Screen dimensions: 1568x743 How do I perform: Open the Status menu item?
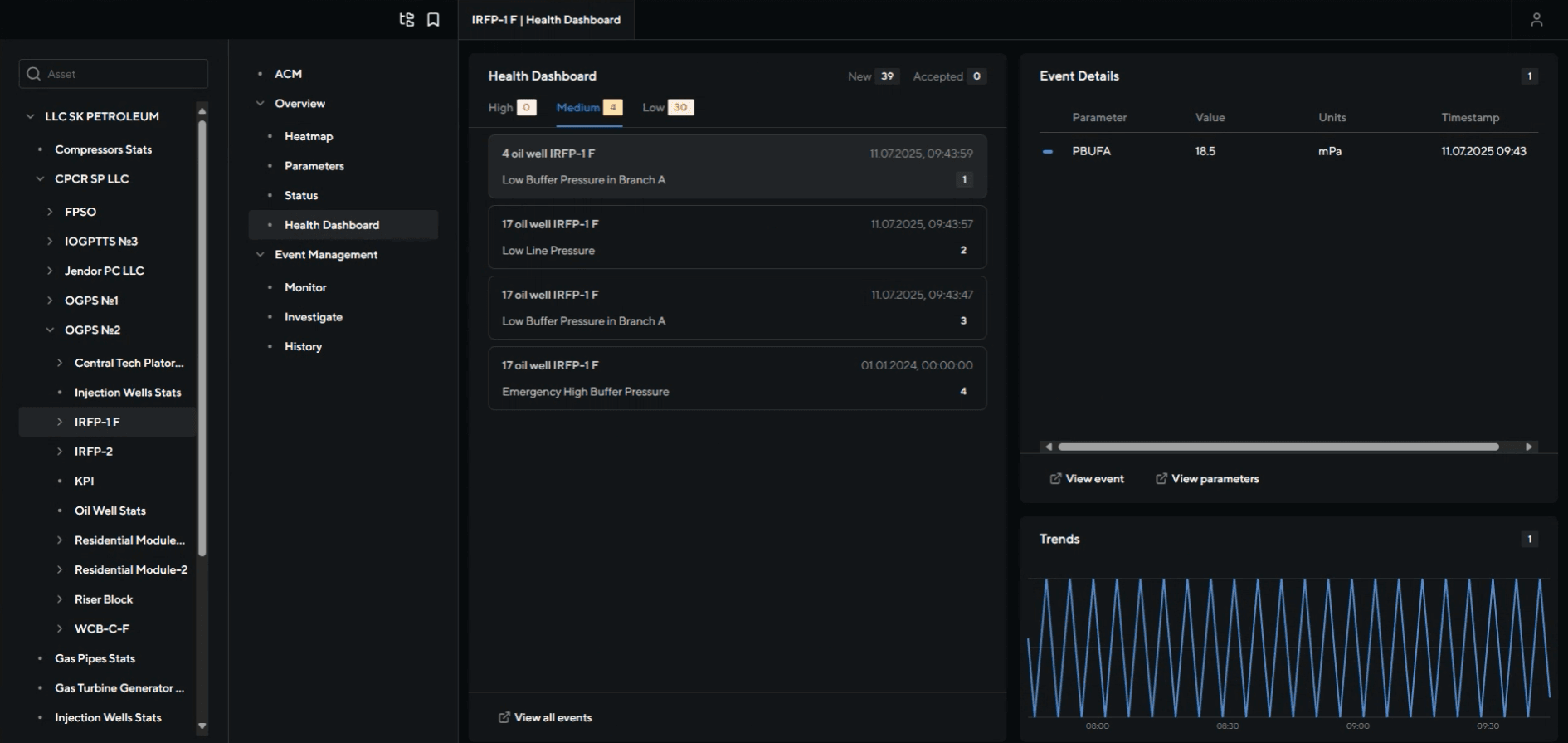[301, 195]
